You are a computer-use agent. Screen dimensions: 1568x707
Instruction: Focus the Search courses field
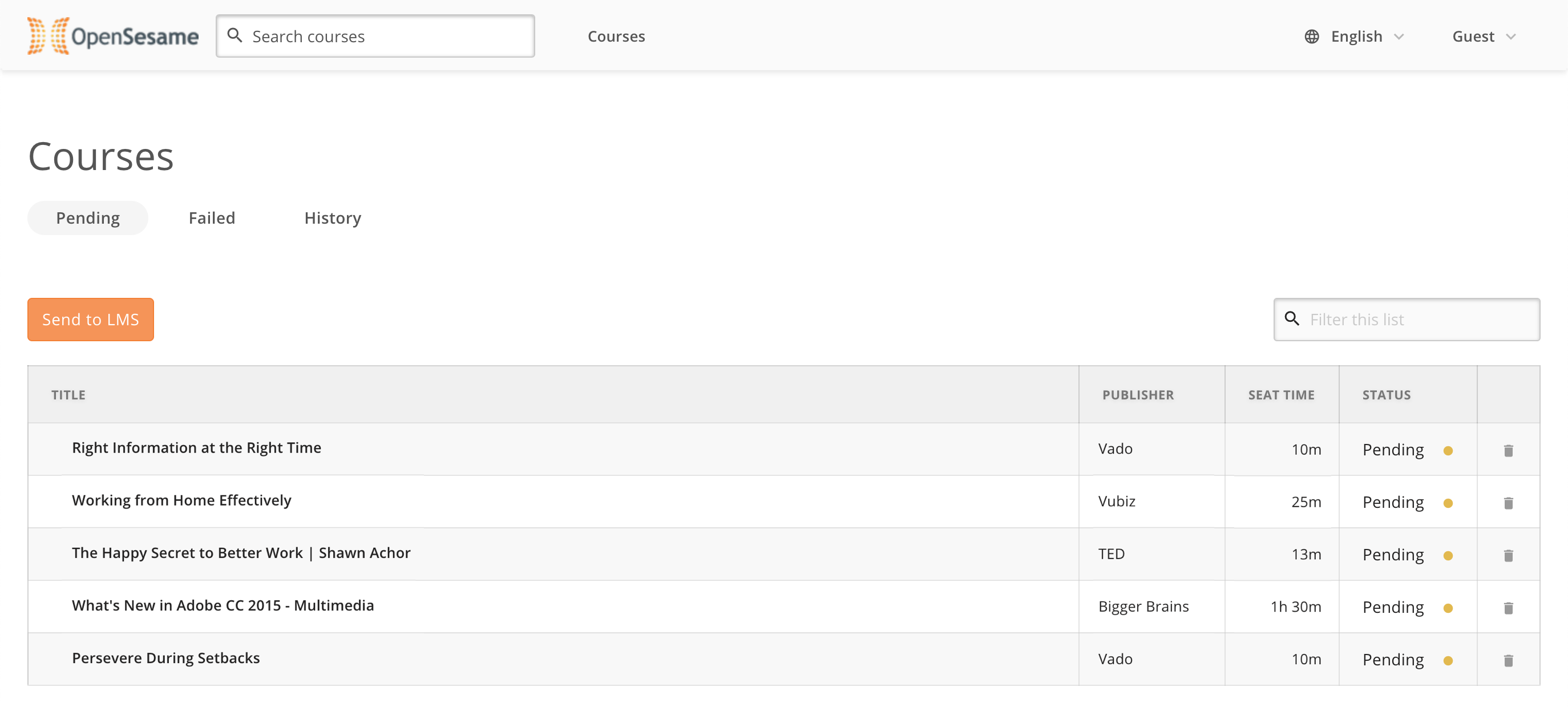point(375,36)
